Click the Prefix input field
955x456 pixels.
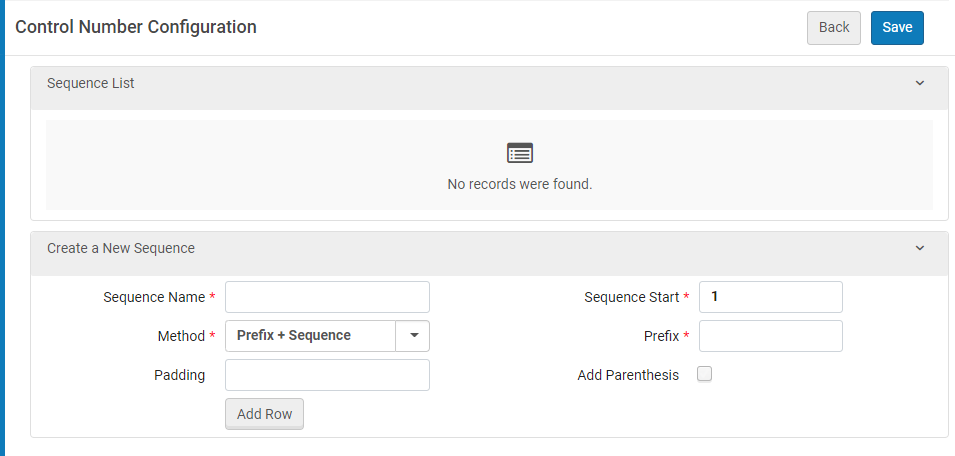point(770,336)
